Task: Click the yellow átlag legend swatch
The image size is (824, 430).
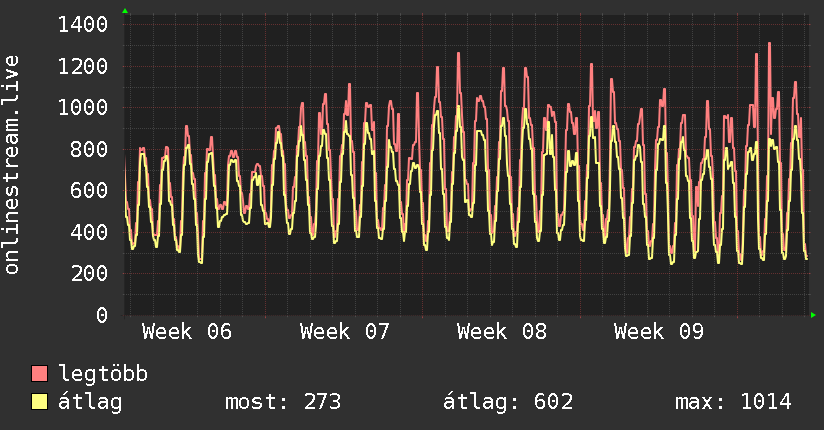Action: (x=39, y=402)
